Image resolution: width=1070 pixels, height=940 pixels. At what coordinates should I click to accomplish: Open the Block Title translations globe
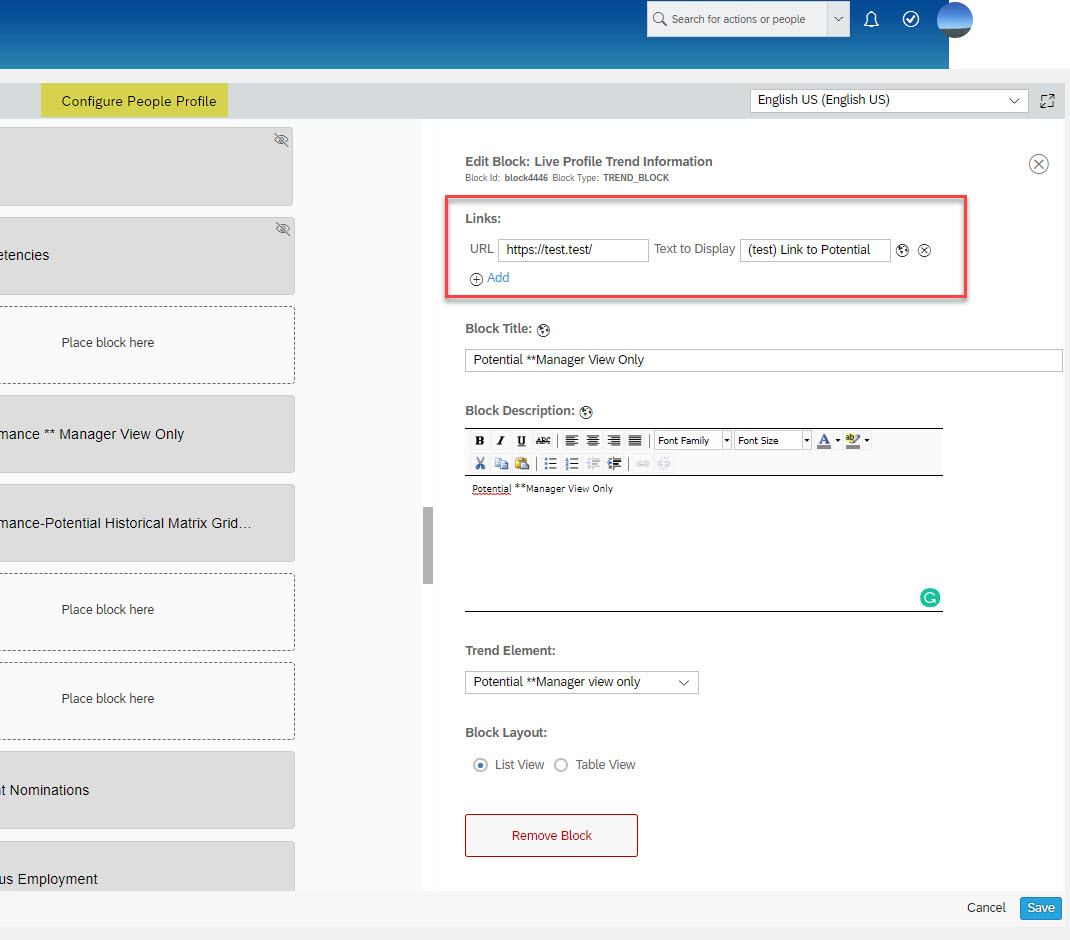[x=543, y=330]
